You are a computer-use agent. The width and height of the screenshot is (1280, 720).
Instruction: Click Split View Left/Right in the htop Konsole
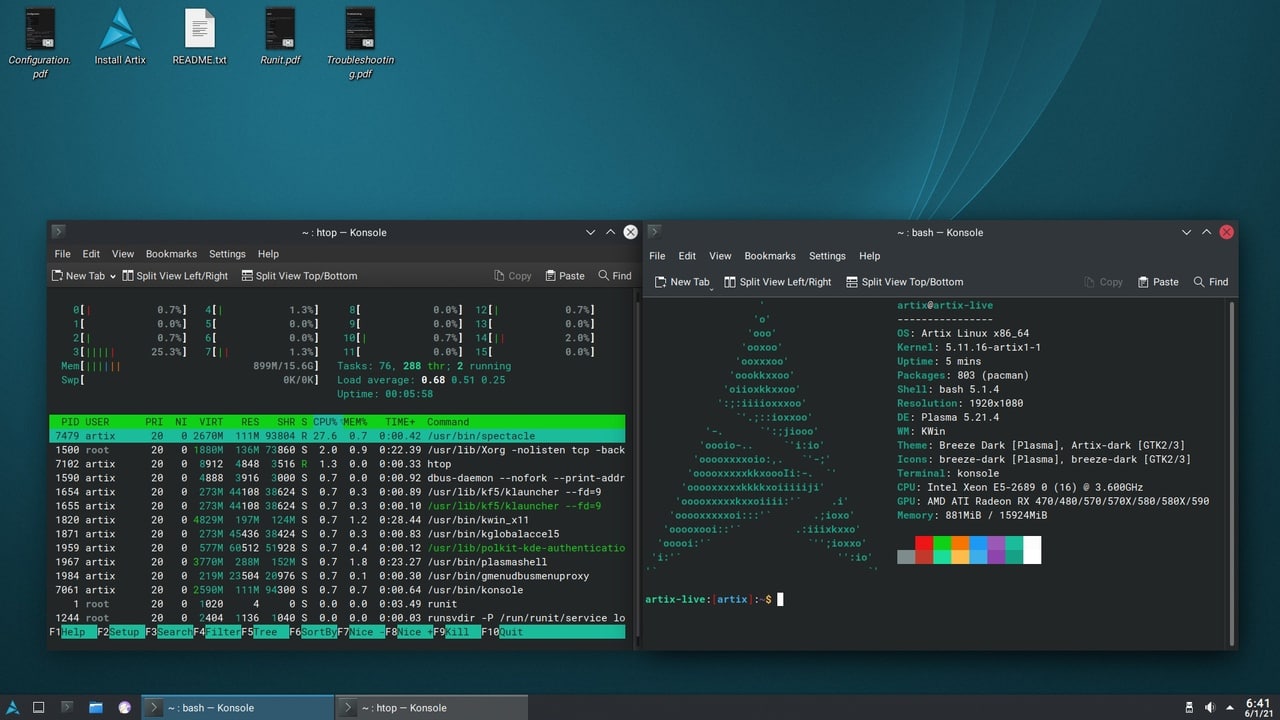175,276
